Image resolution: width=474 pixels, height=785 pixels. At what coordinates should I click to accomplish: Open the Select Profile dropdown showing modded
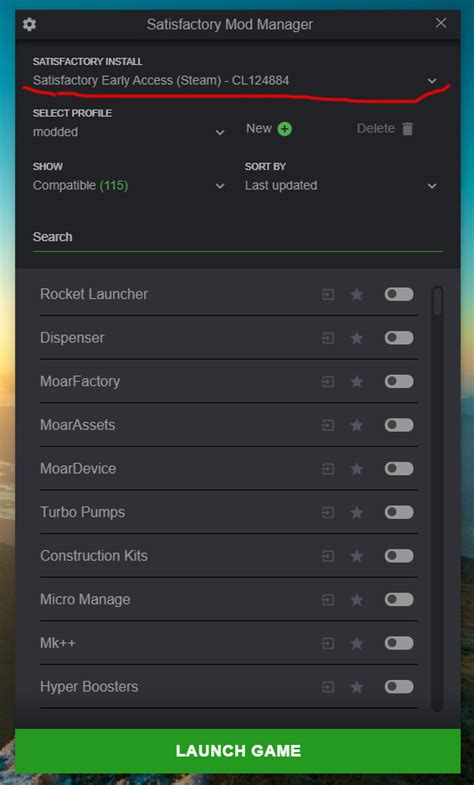click(129, 132)
